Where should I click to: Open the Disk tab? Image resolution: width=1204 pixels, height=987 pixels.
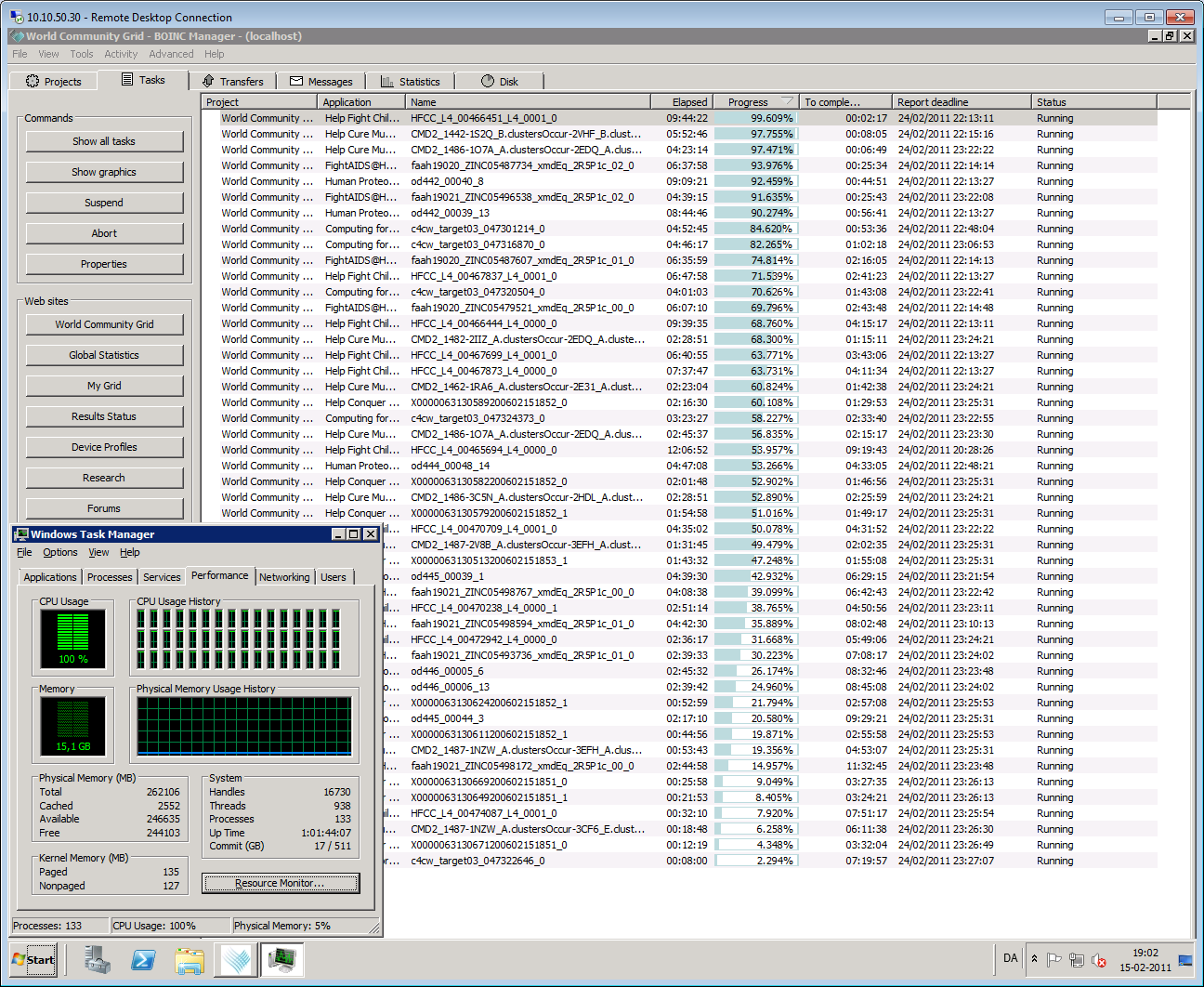pyautogui.click(x=500, y=81)
